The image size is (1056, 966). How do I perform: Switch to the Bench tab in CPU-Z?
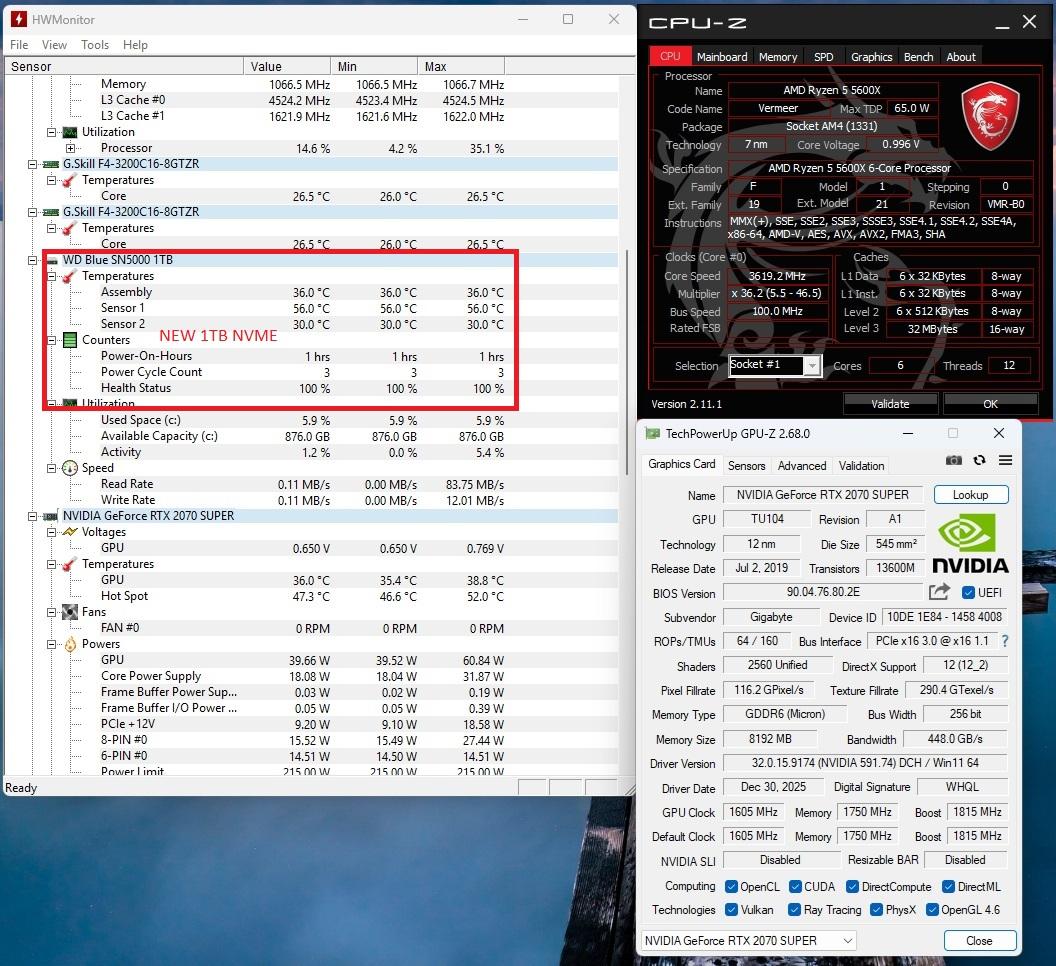(918, 57)
